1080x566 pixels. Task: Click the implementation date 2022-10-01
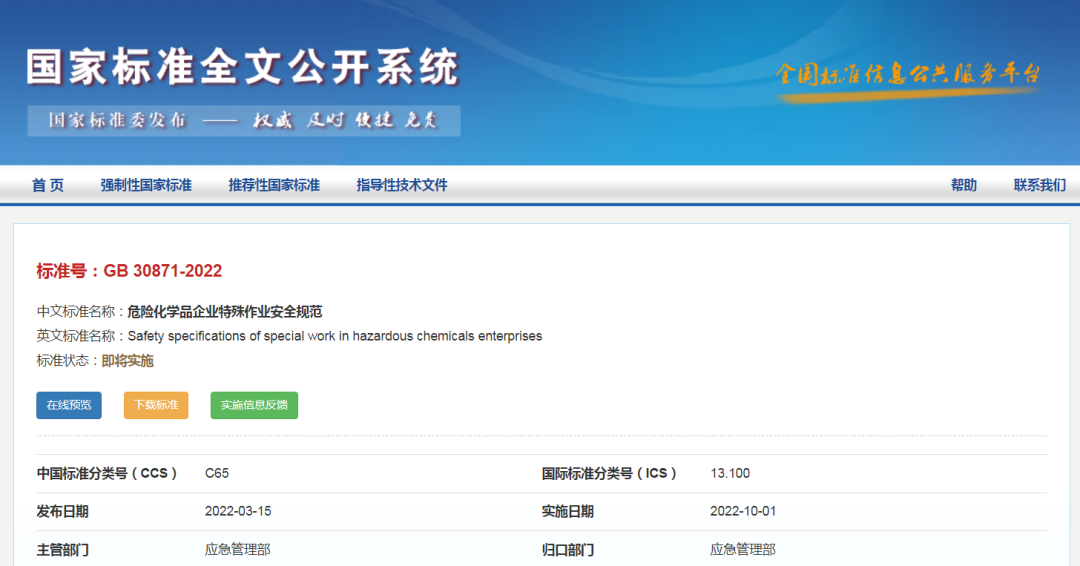point(743,511)
